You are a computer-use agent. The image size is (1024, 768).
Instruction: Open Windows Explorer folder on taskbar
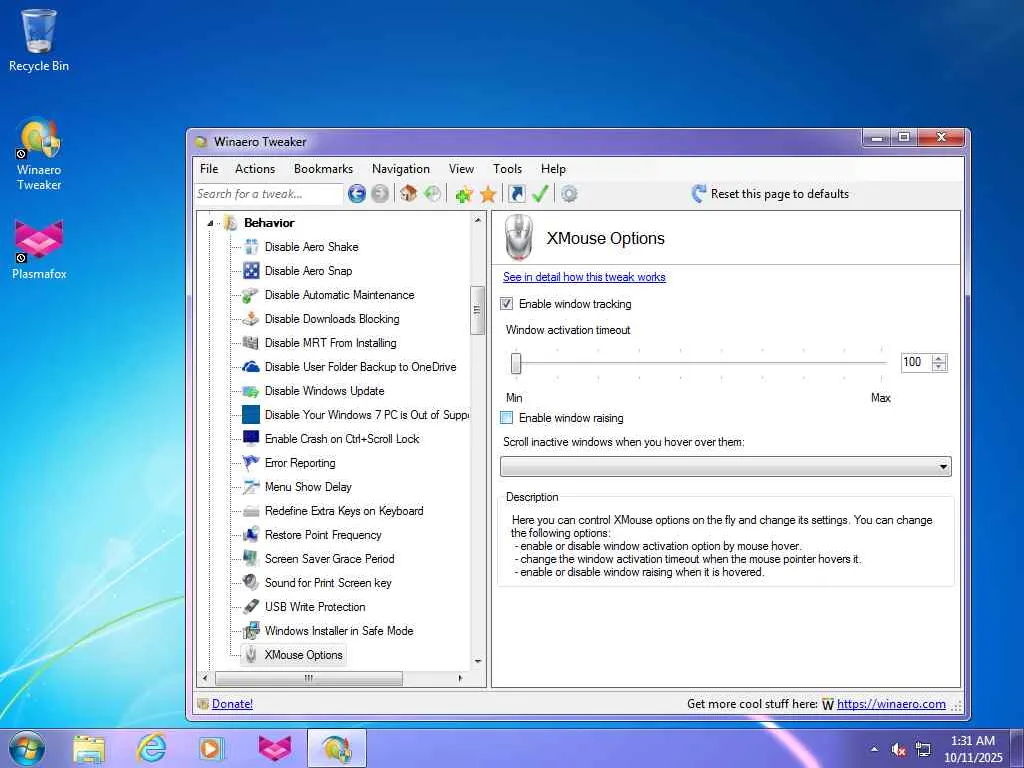(89, 748)
